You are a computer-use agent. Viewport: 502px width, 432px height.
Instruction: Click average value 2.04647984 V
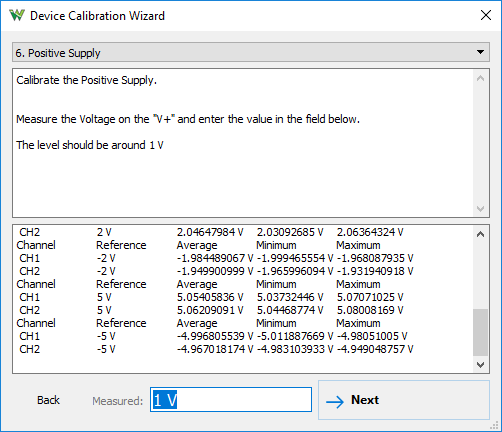click(210, 232)
